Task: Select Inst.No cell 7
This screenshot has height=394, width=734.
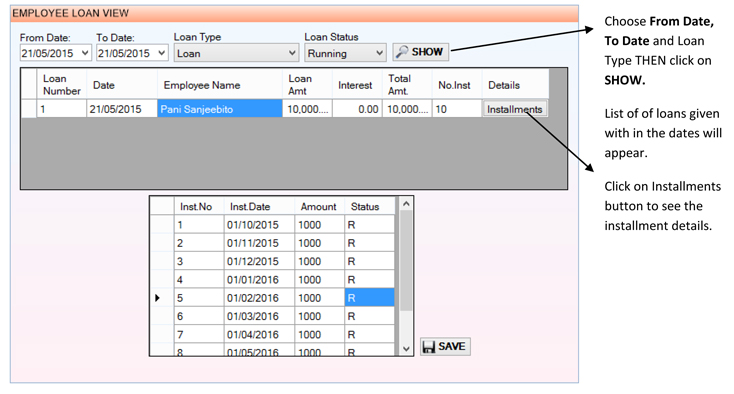Action: click(199, 334)
